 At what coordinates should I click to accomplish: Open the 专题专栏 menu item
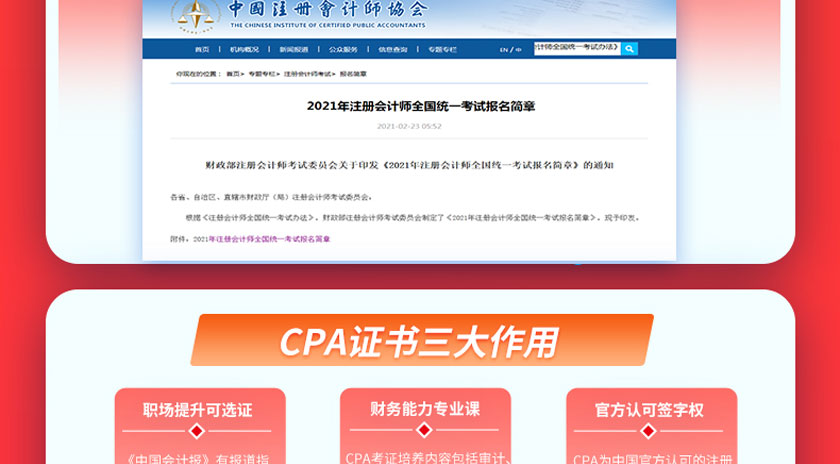point(442,49)
